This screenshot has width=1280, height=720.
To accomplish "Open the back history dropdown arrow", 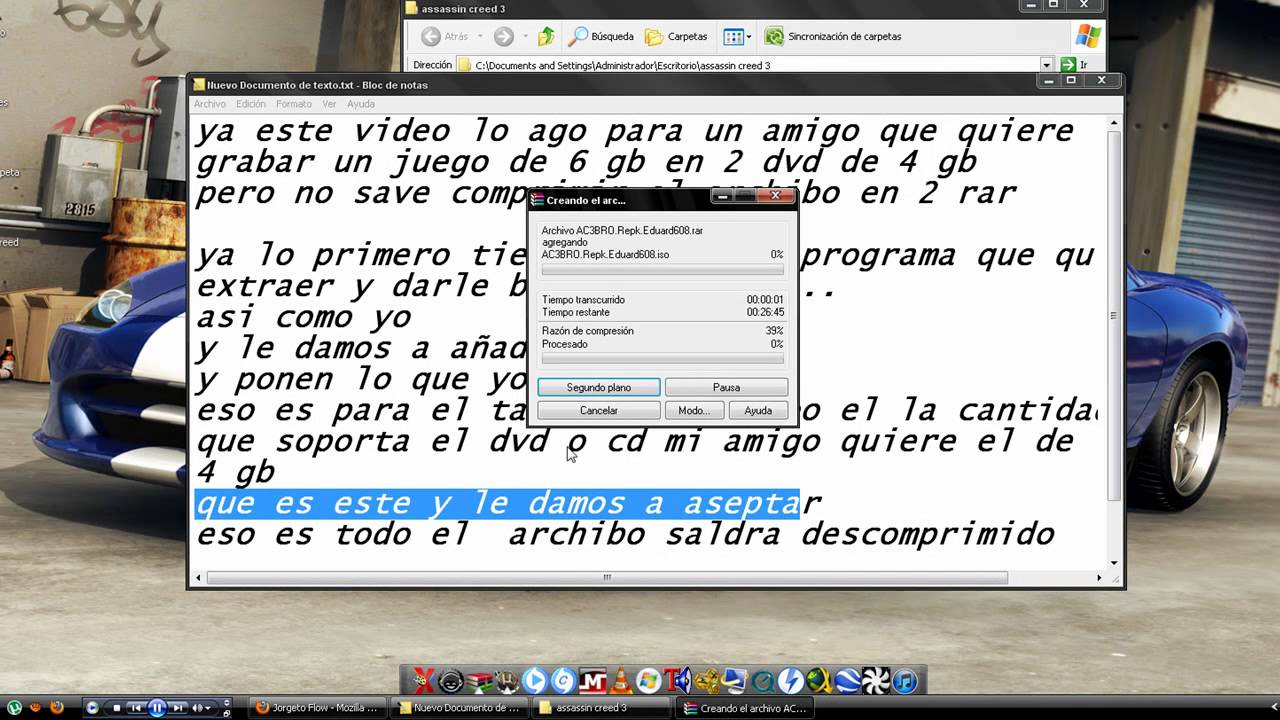I will [480, 36].
